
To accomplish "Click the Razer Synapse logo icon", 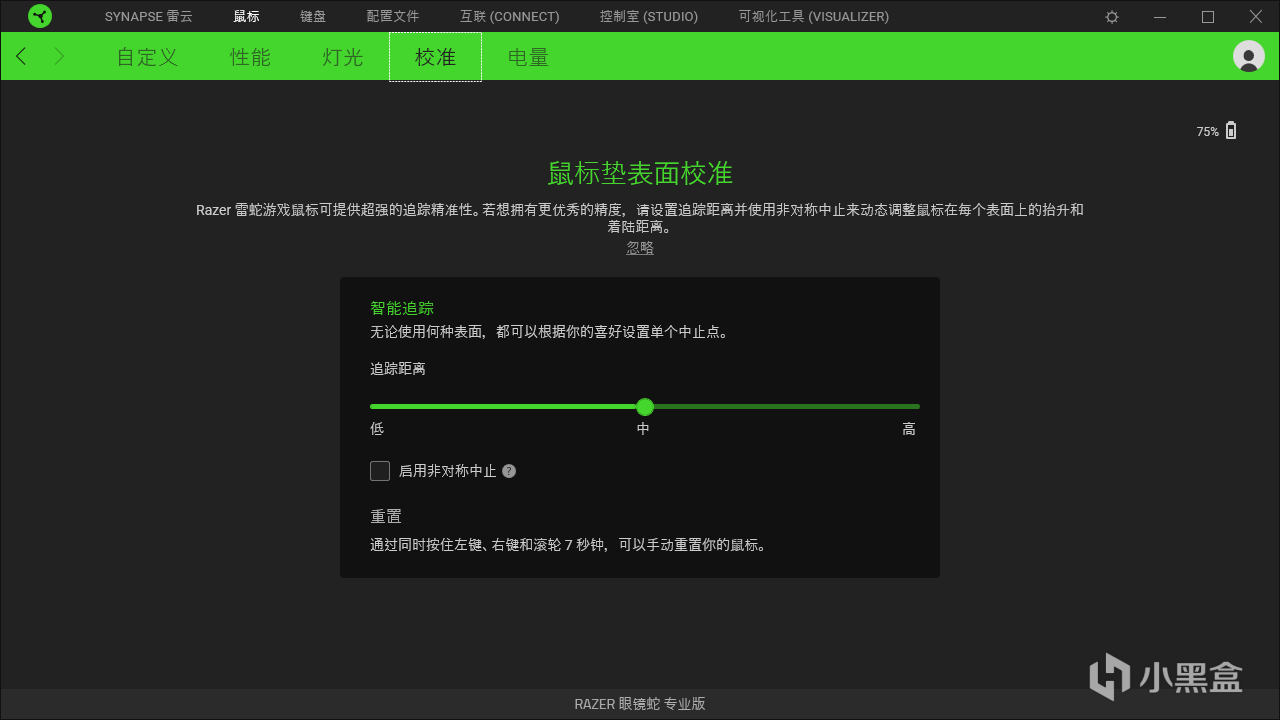I will click(40, 16).
